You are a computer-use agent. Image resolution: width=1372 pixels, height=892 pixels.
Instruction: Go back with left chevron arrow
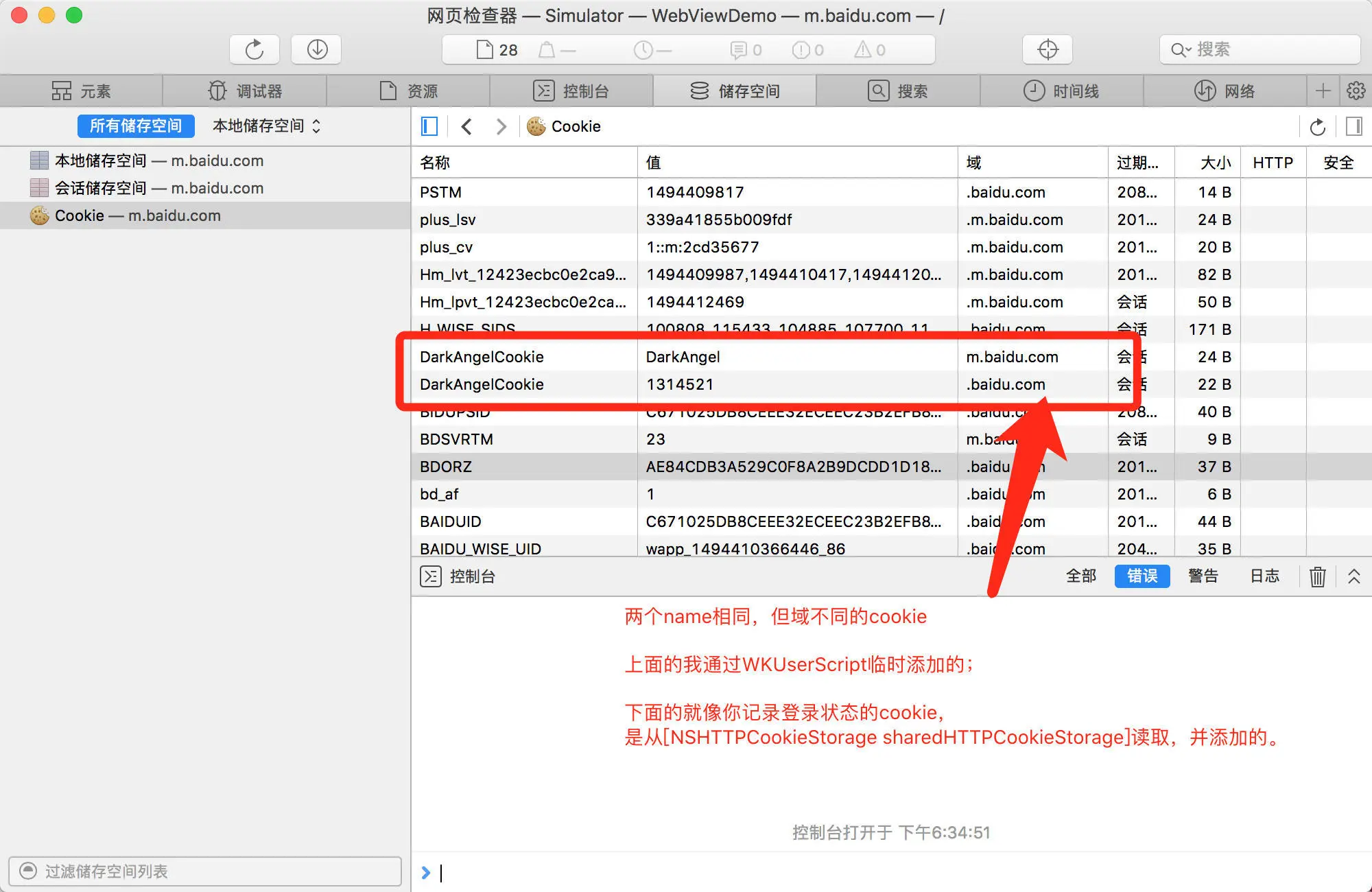tap(467, 126)
